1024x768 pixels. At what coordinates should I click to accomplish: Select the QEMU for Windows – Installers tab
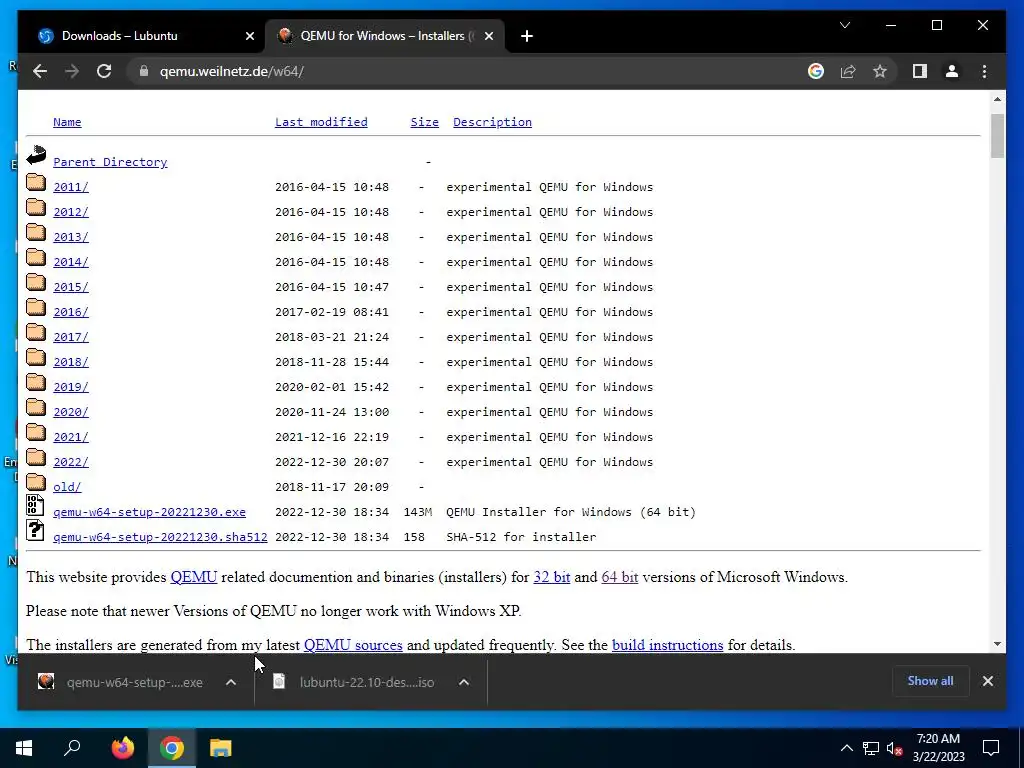coord(385,36)
